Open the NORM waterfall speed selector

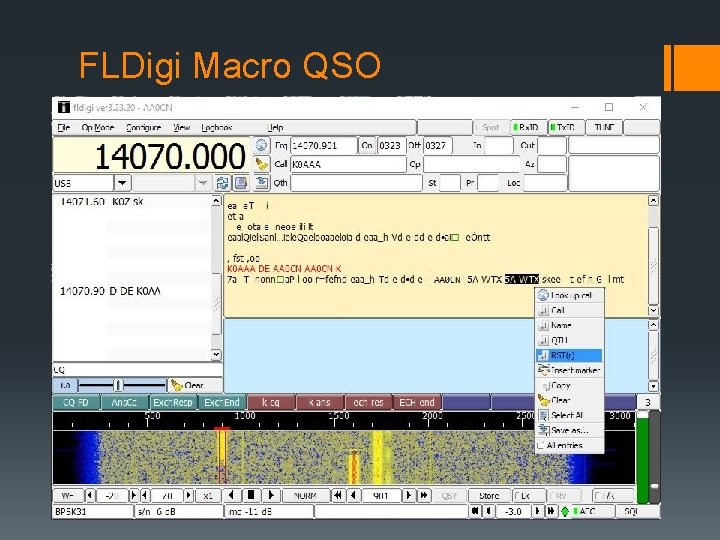pyautogui.click(x=305, y=495)
